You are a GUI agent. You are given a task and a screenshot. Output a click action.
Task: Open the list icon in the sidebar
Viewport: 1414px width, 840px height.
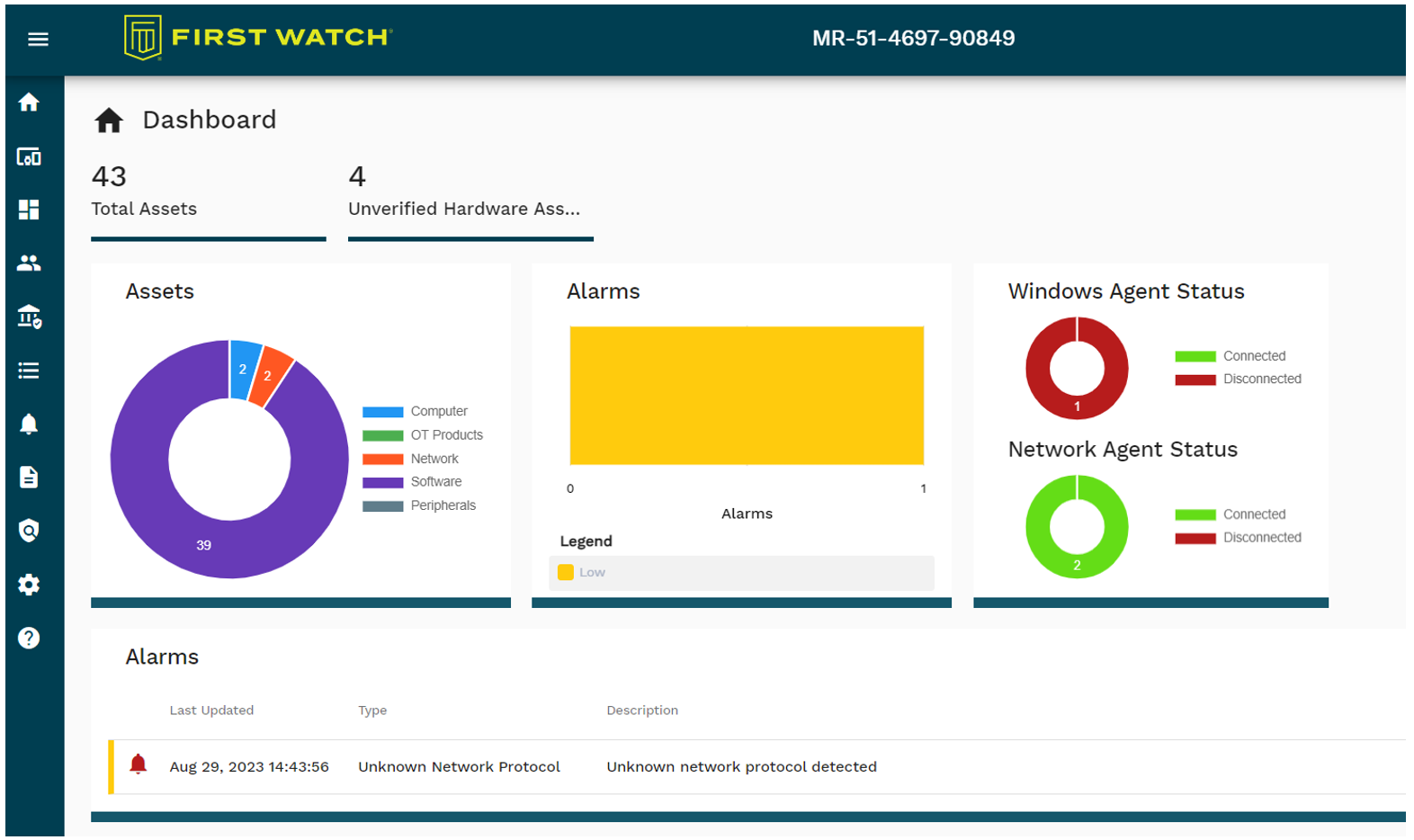click(29, 371)
